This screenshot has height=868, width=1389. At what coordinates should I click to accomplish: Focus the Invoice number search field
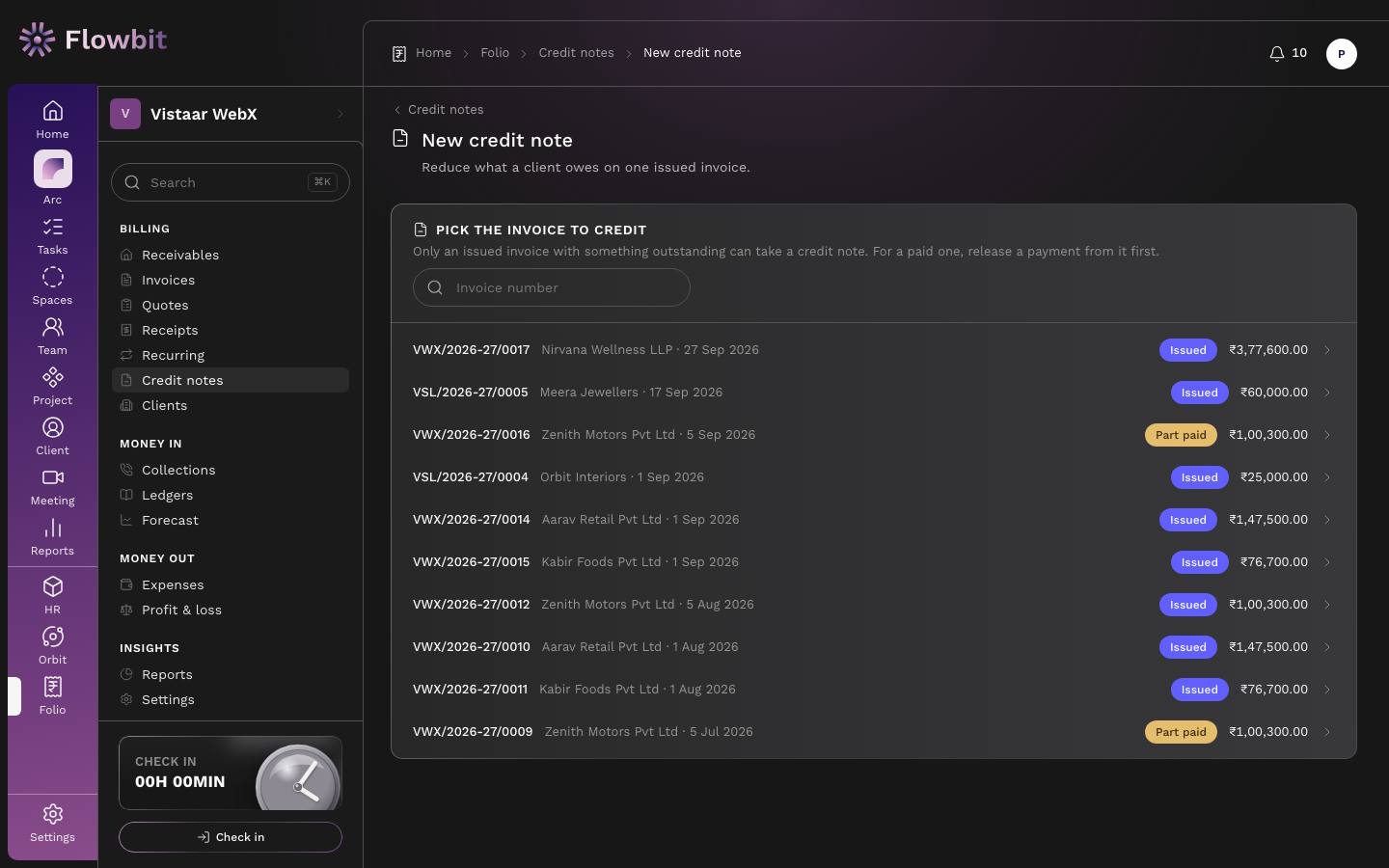pyautogui.click(x=552, y=287)
